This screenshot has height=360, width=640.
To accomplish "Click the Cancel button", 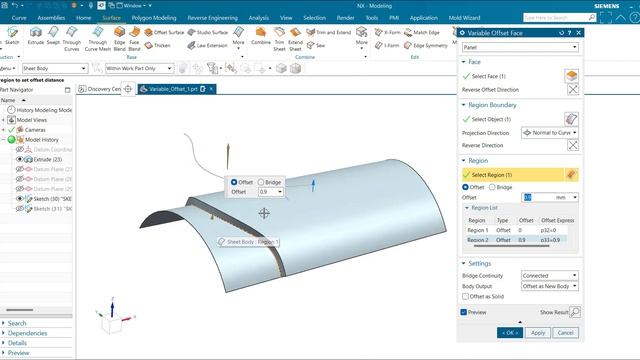I will [566, 333].
